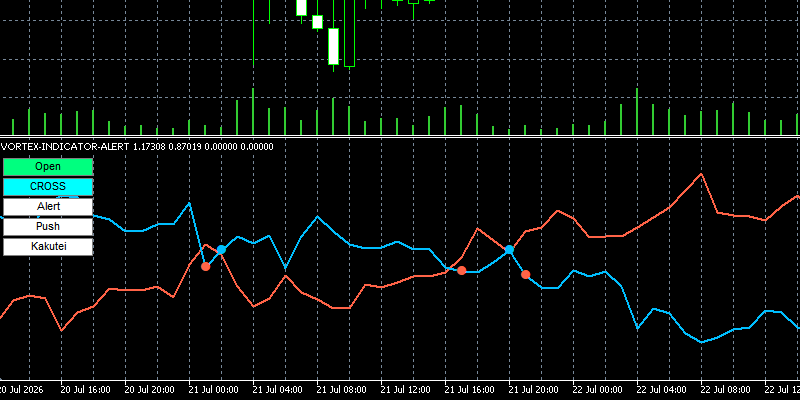Click the green Open button
Viewport: 800px width, 400px height.
coord(48,167)
